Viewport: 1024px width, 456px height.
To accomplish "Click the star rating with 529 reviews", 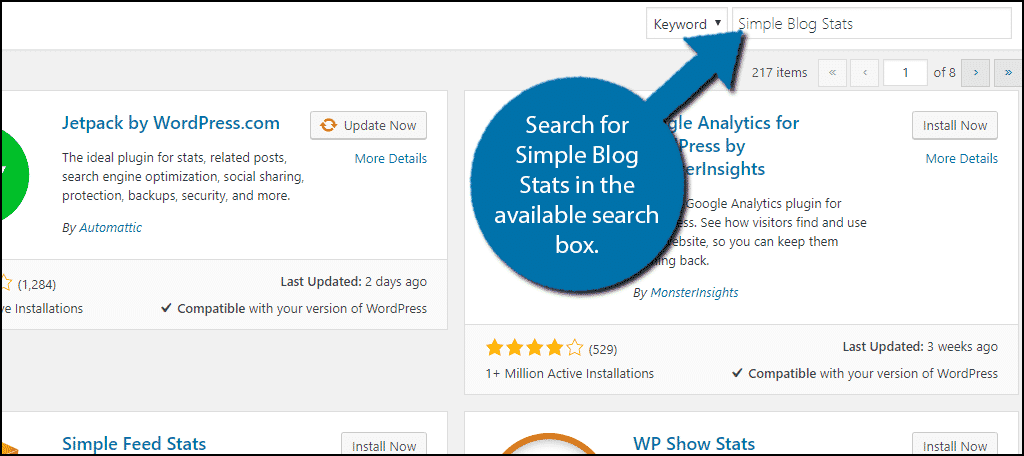I will (x=534, y=348).
